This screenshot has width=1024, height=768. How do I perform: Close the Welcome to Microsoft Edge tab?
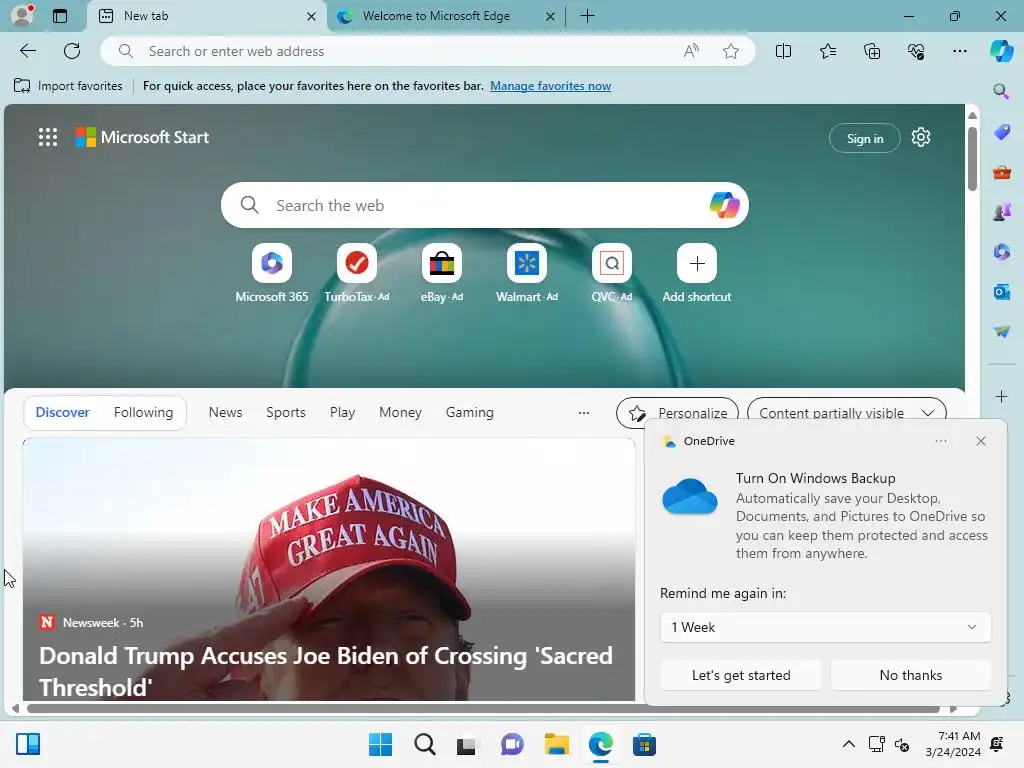coord(551,16)
